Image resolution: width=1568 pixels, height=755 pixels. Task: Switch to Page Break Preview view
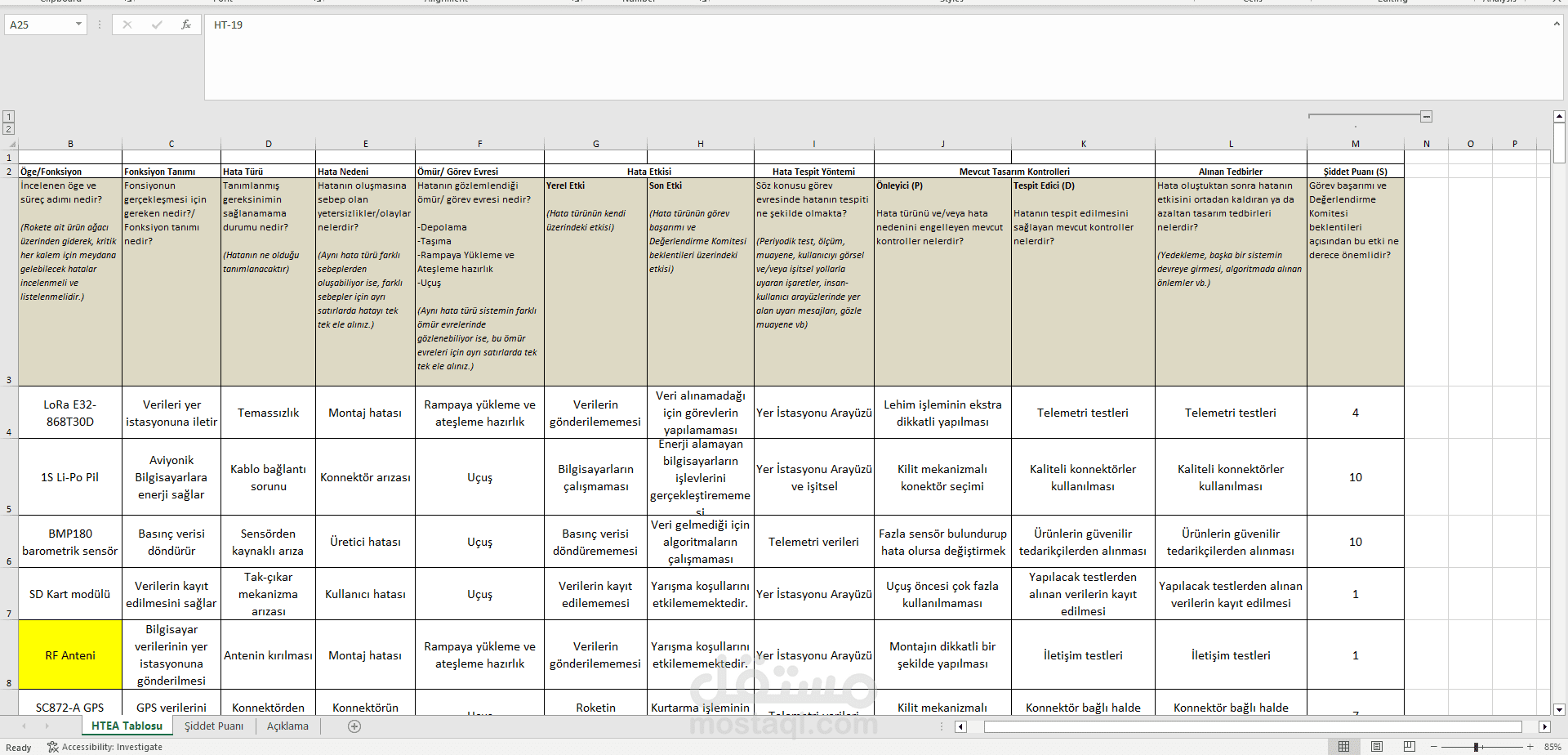1410,747
